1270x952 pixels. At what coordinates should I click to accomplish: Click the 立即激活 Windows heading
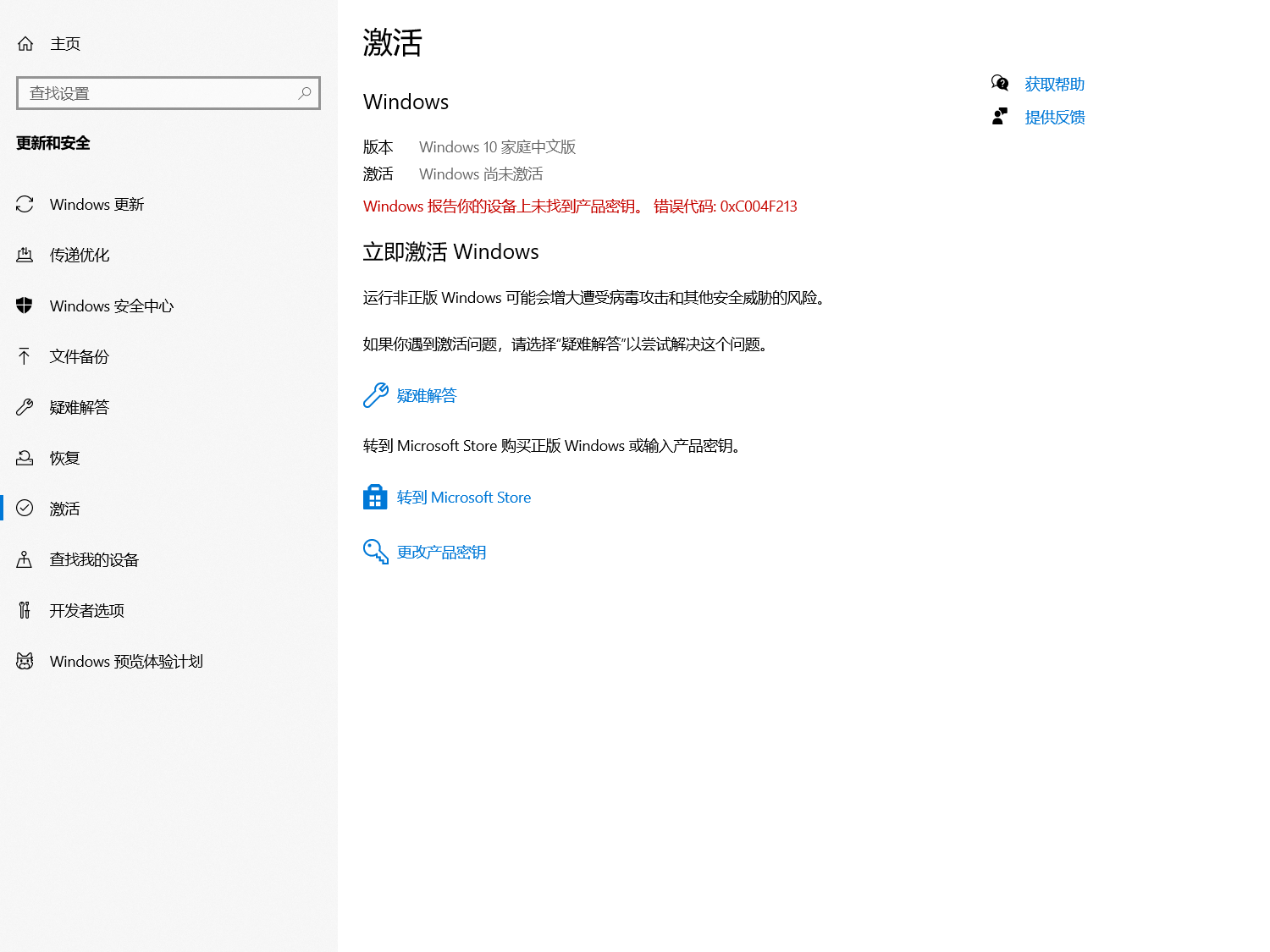click(x=451, y=252)
